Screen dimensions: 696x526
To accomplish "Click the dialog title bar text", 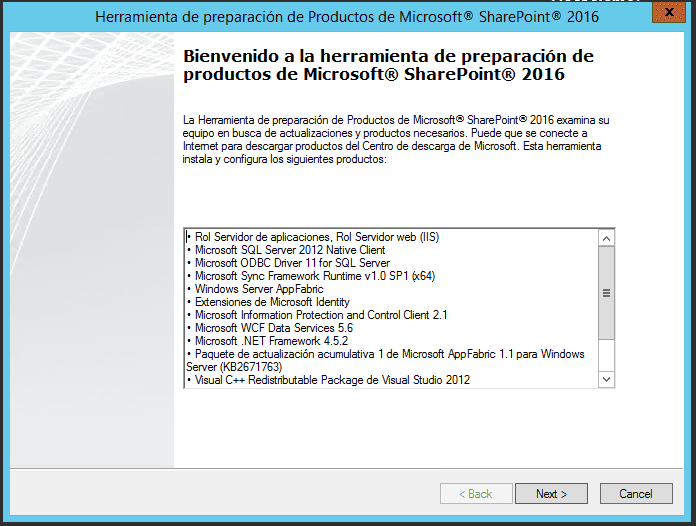I will pyautogui.click(x=348, y=16).
